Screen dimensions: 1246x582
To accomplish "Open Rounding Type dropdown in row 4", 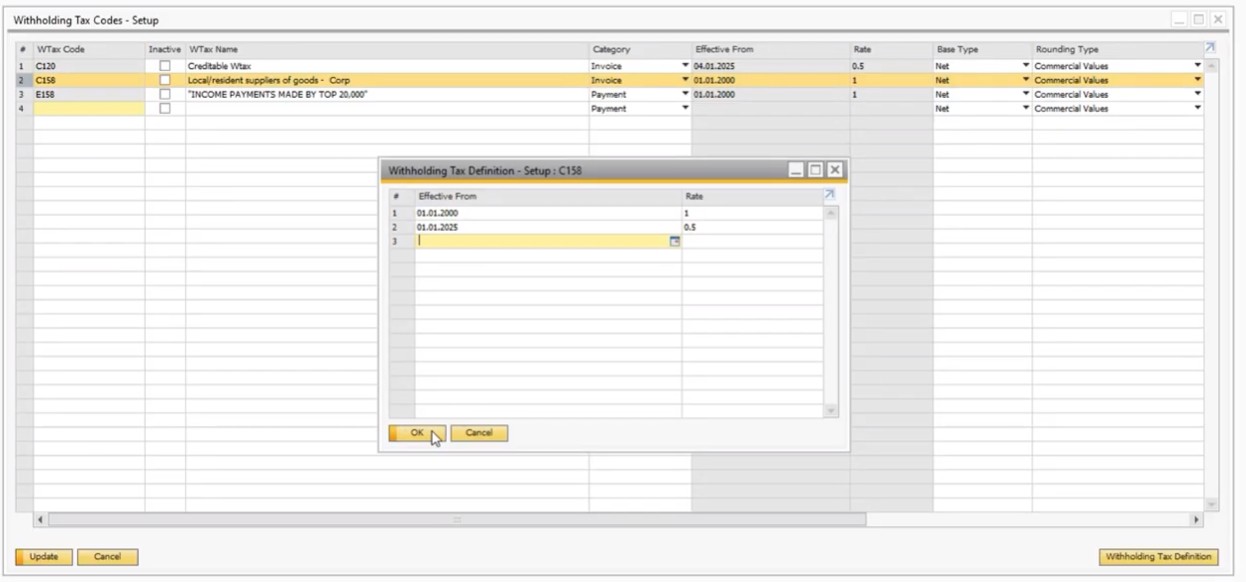I will coord(1197,108).
